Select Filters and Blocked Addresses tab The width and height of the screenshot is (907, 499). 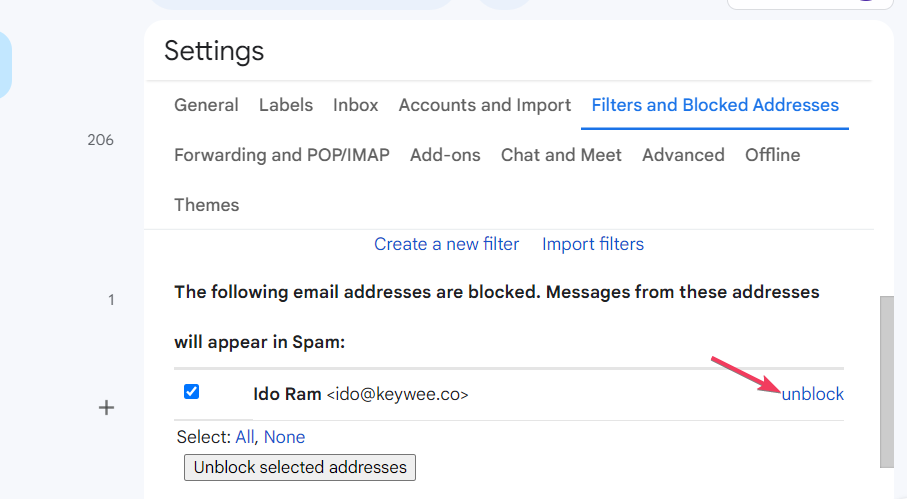715,105
